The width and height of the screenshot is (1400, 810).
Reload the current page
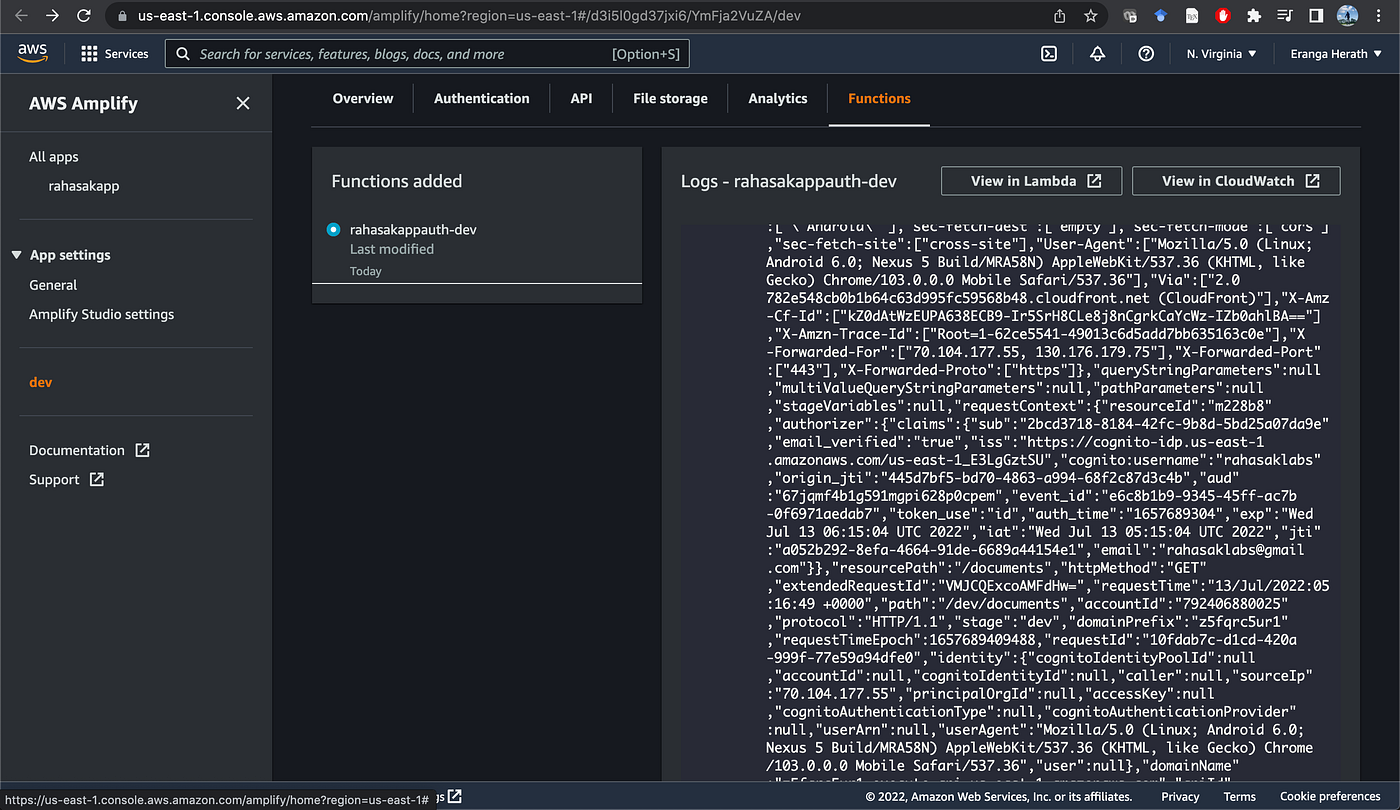tap(84, 16)
